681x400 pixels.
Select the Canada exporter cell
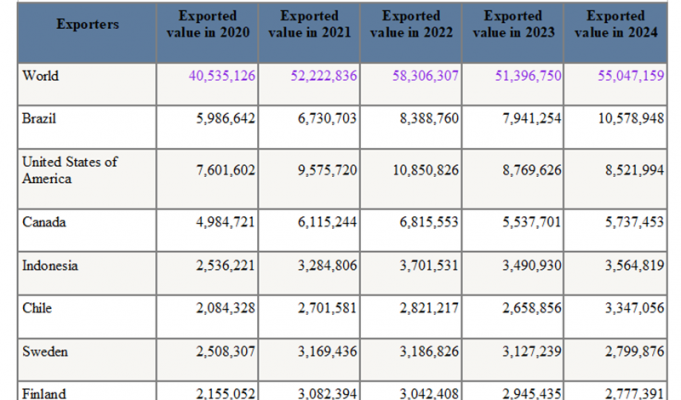42,222
